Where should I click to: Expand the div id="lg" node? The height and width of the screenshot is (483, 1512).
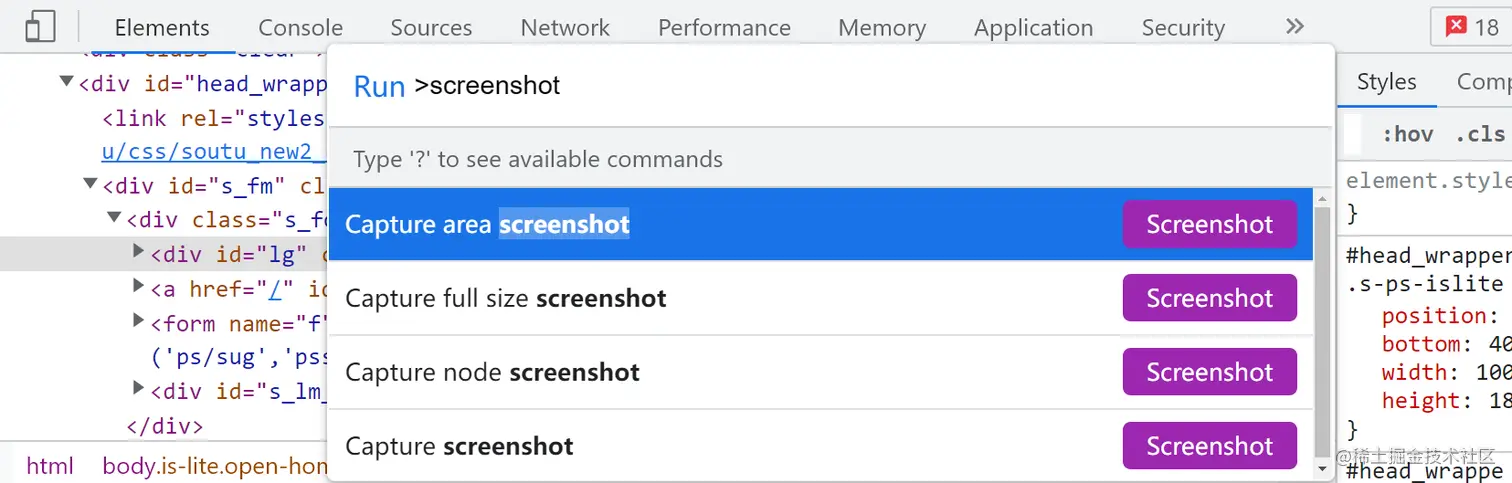tap(139, 253)
